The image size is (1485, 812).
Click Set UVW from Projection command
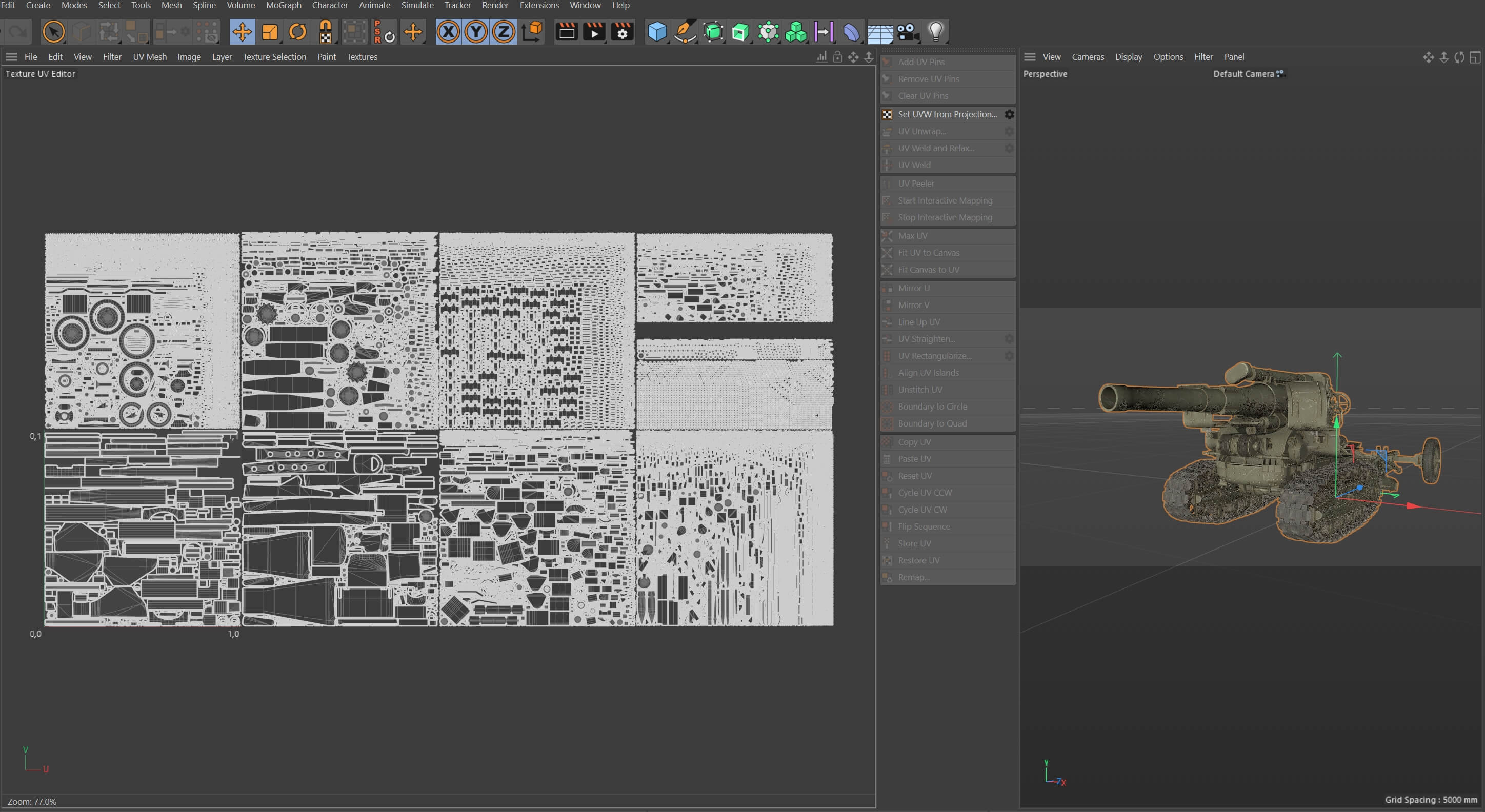[x=947, y=114]
